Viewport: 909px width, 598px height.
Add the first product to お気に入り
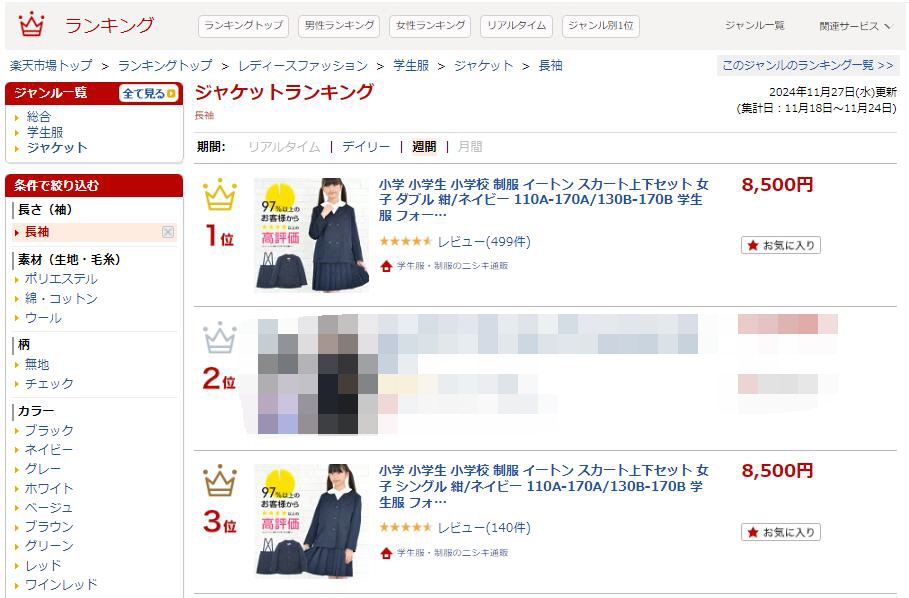pos(780,245)
